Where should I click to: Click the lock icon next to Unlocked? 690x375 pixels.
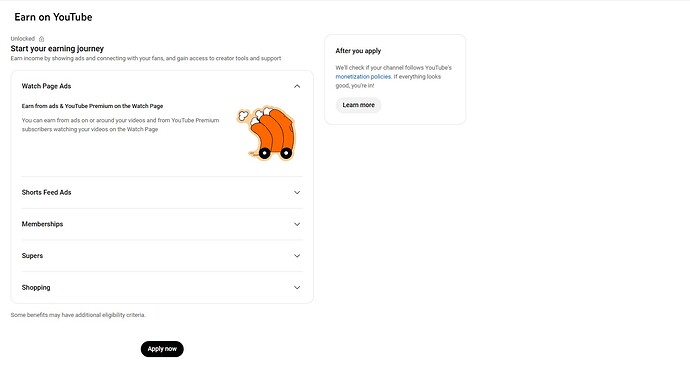coord(41,39)
